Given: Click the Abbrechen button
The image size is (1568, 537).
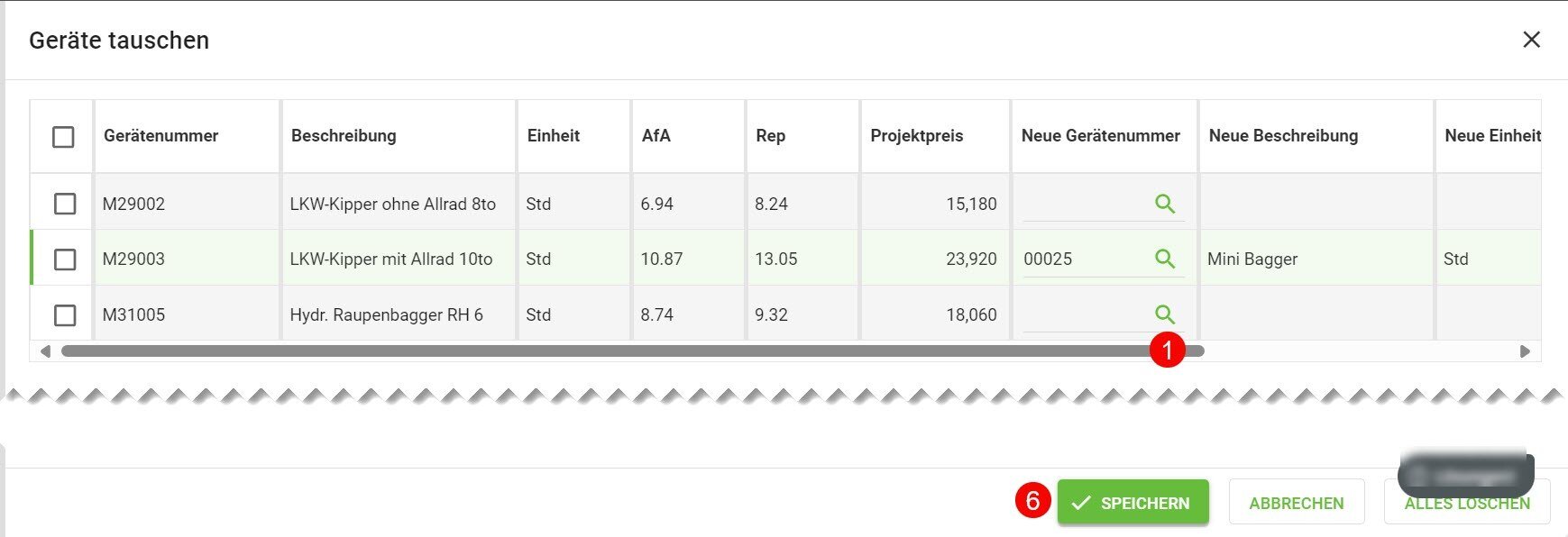Looking at the screenshot, I should point(1296,503).
